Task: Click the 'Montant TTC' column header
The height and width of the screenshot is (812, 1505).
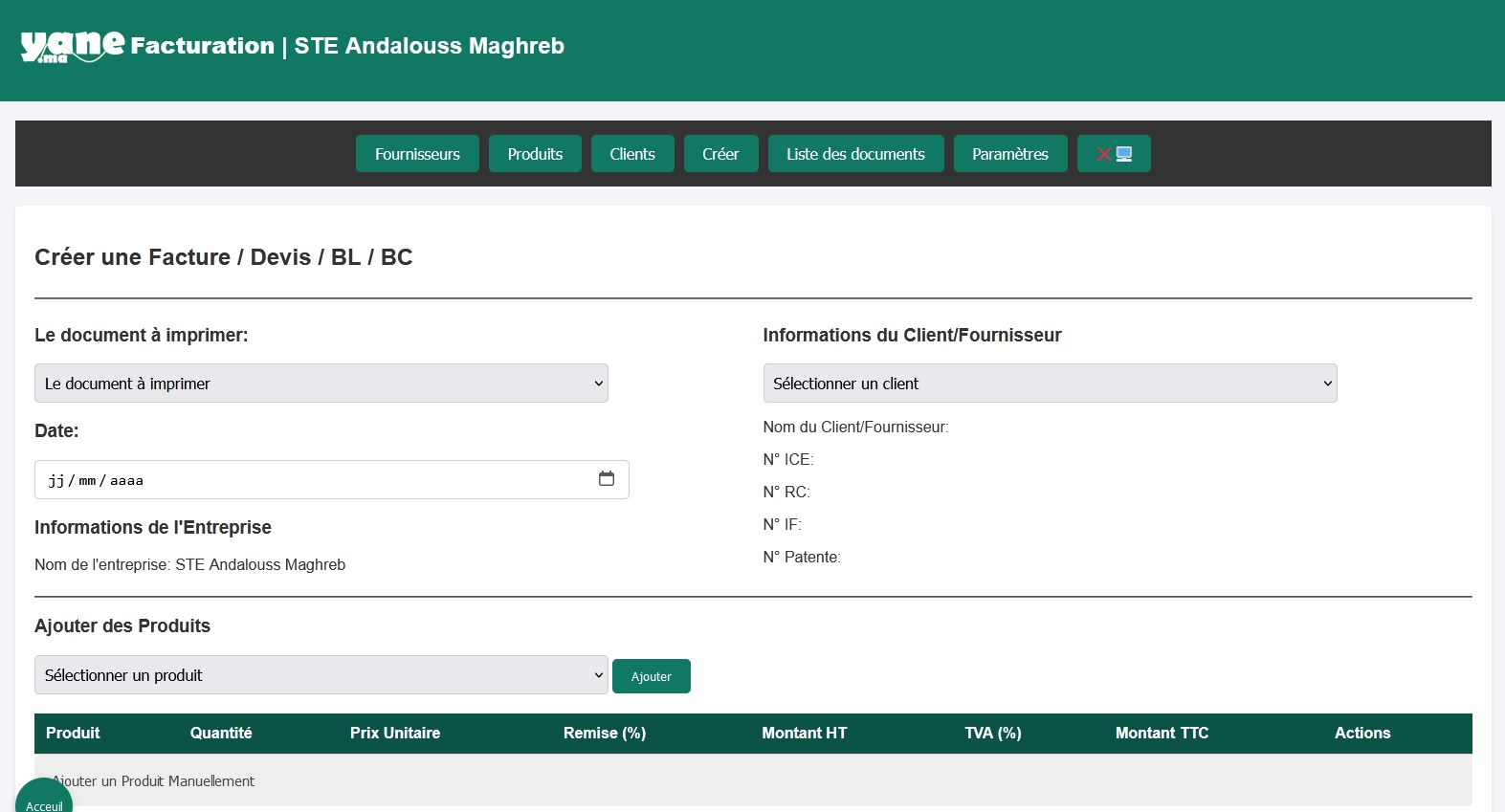Action: tap(1162, 733)
